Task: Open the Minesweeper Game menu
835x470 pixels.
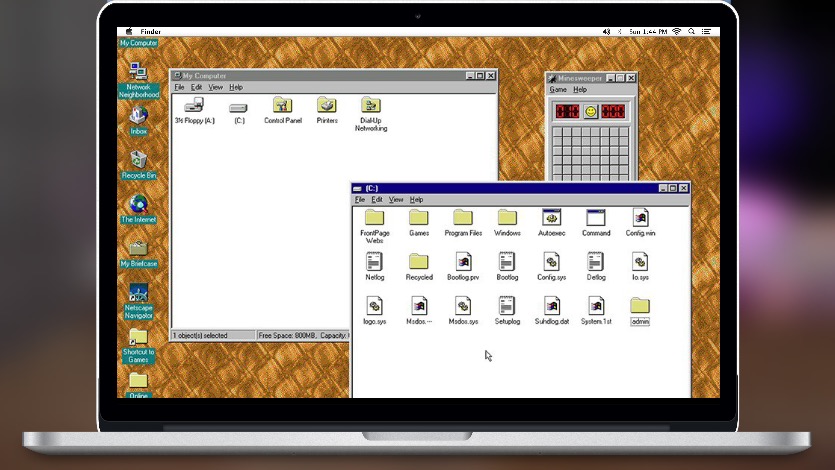Action: click(x=558, y=89)
